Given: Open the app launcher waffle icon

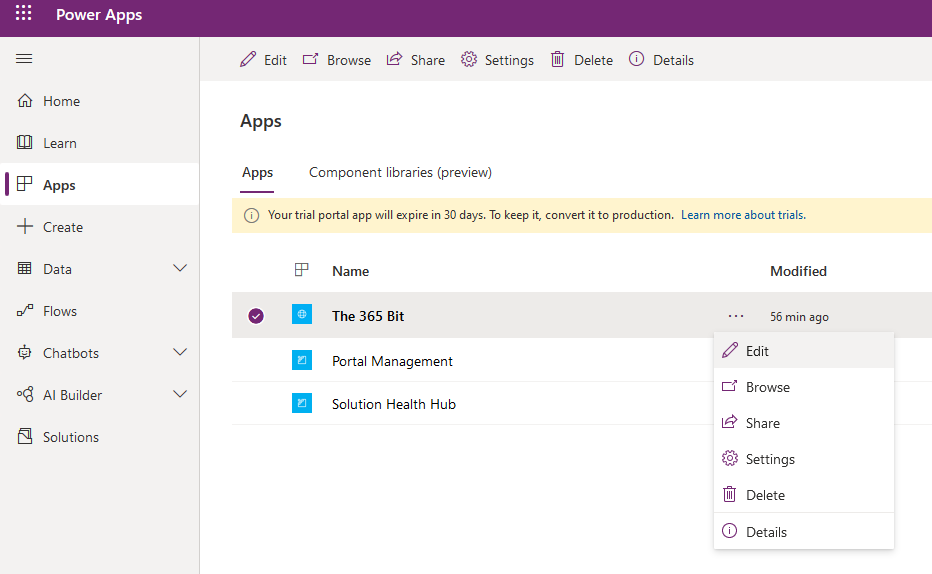Looking at the screenshot, I should coord(23,12).
